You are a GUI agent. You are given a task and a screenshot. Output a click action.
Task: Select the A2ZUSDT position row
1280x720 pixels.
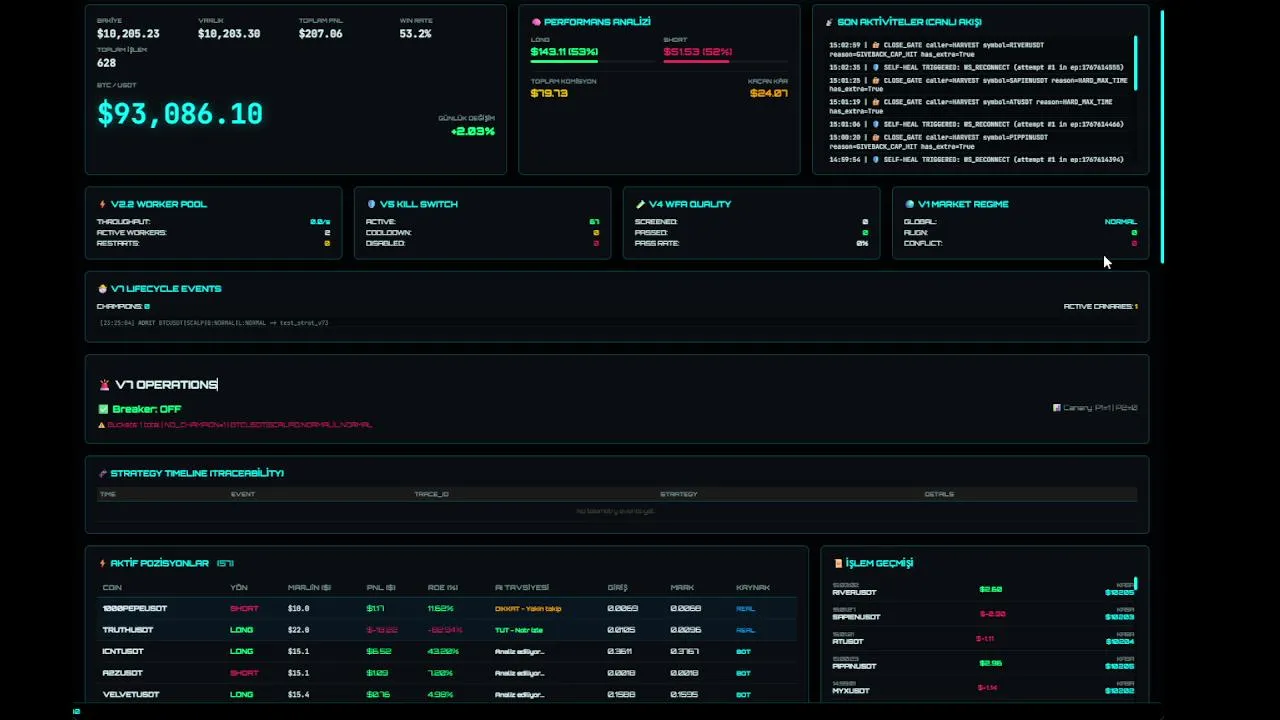point(447,673)
